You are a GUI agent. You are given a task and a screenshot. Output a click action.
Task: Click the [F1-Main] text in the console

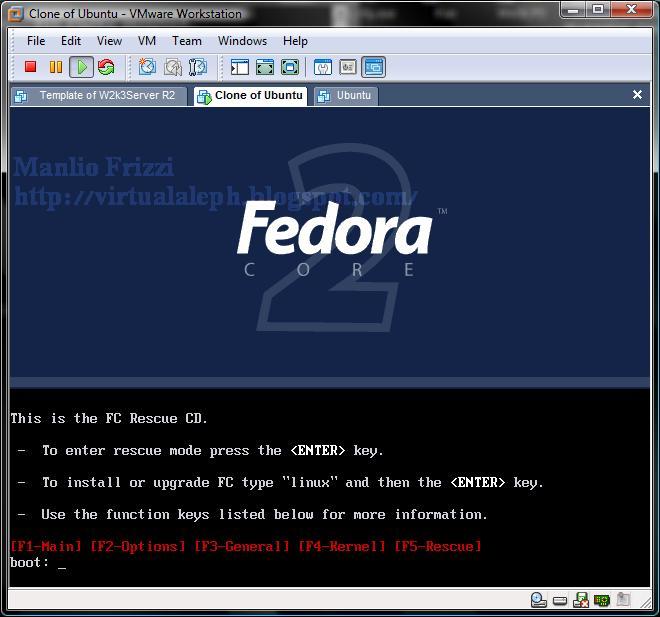(45, 546)
